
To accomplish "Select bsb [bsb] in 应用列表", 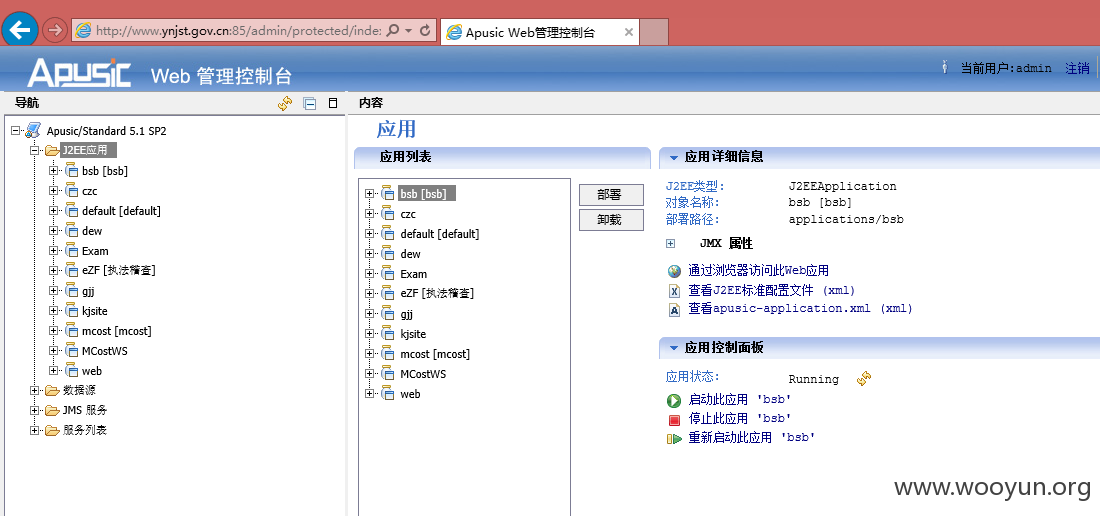I will pos(427,194).
